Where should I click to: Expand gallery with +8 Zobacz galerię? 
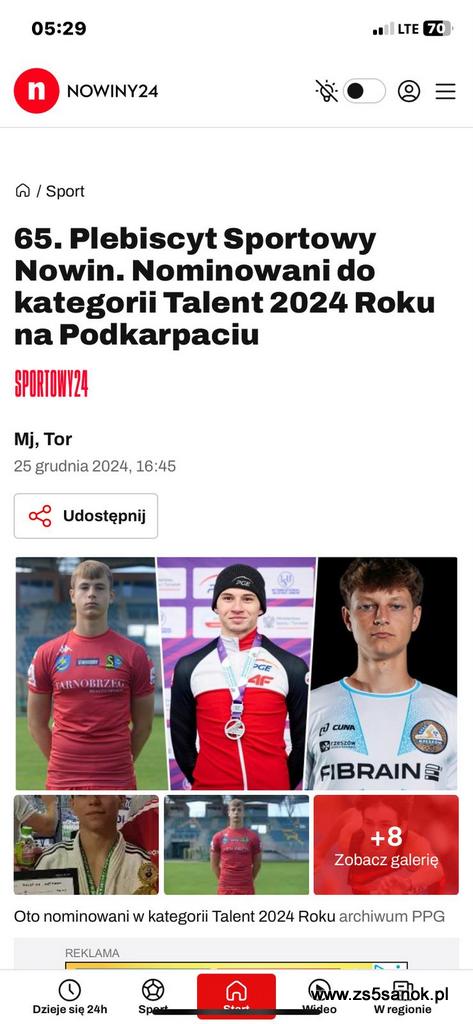point(386,844)
